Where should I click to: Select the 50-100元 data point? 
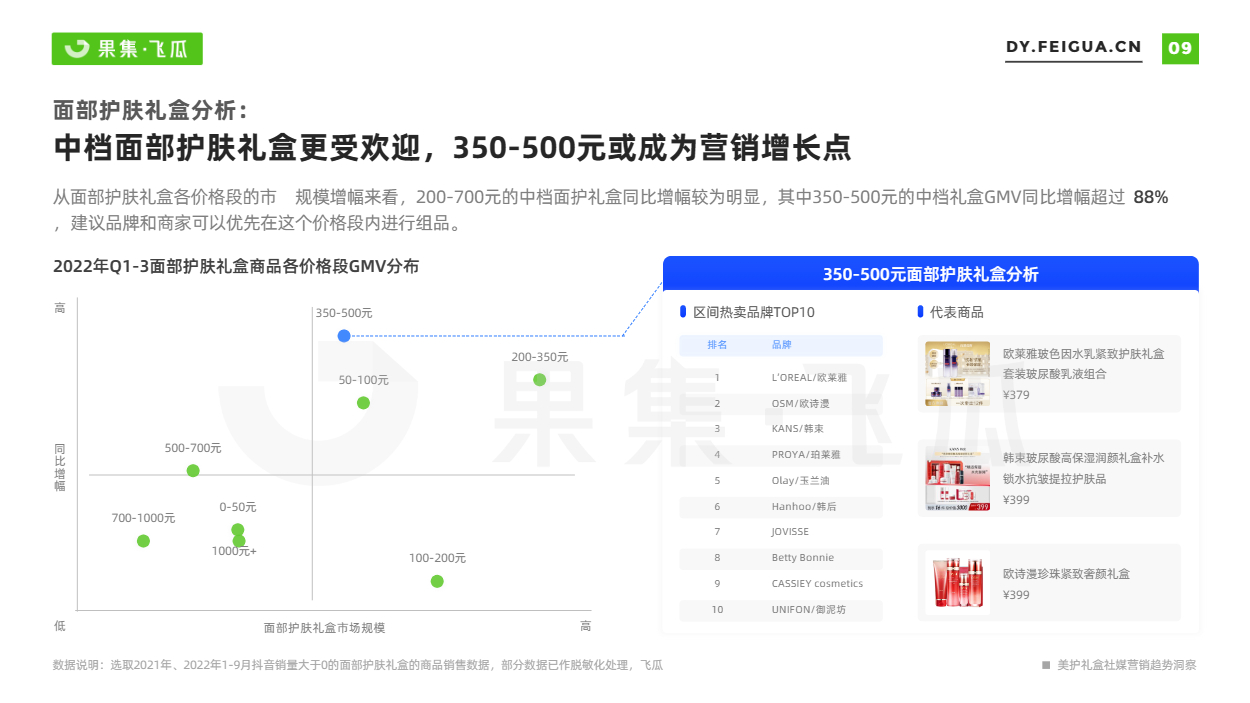(363, 403)
